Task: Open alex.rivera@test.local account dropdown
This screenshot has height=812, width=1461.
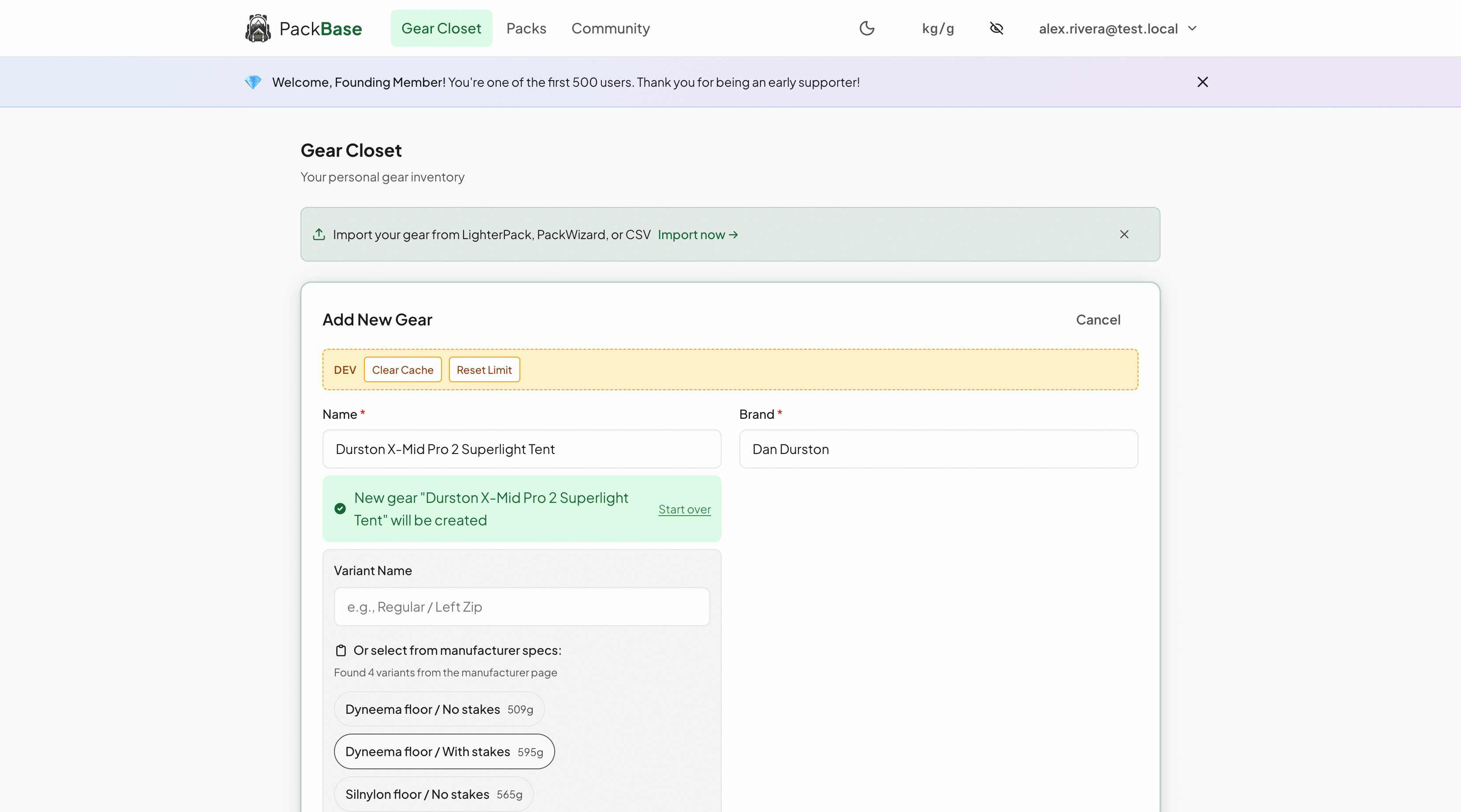Action: [1117, 28]
